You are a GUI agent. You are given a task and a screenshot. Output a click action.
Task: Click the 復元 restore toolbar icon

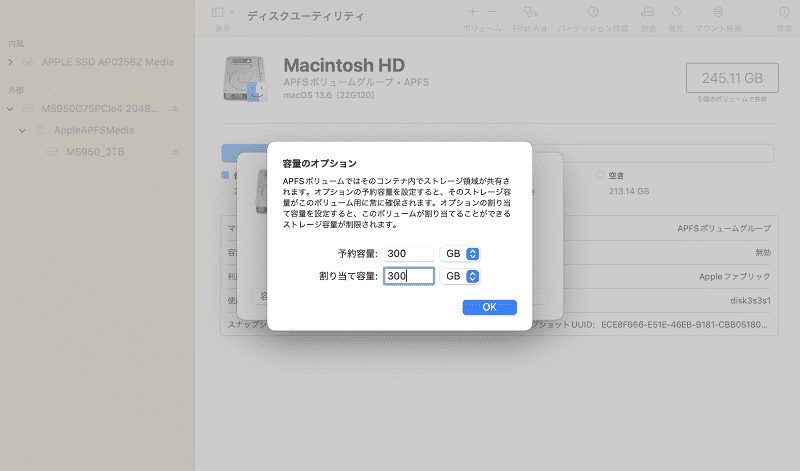(676, 12)
